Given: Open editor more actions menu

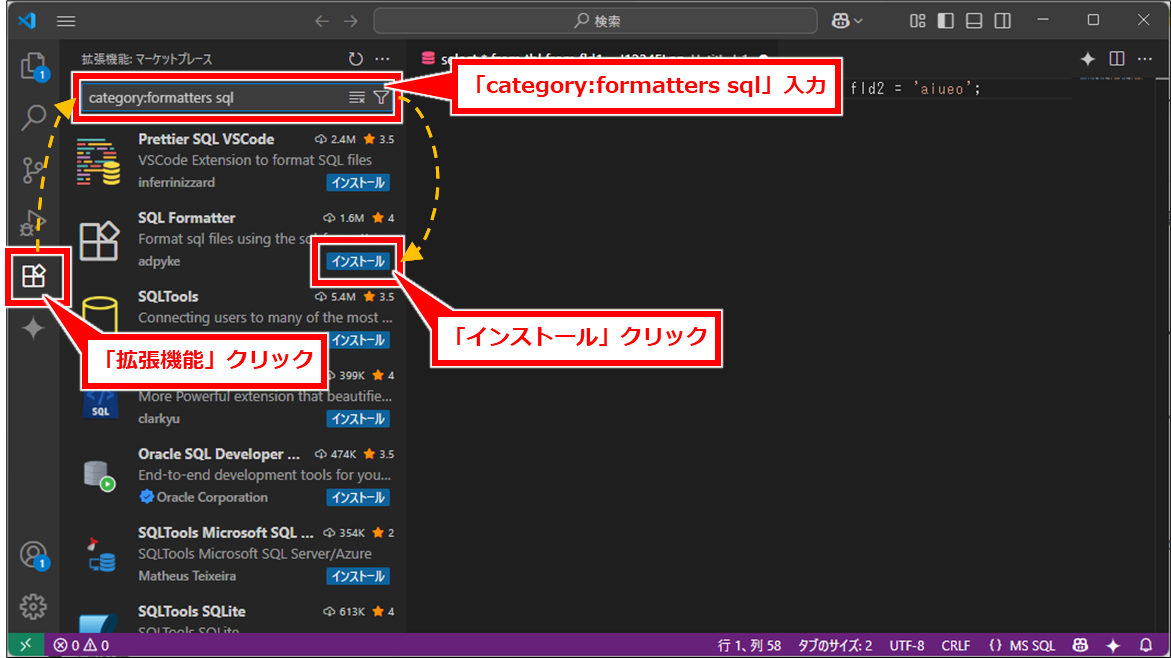Looking at the screenshot, I should (1145, 59).
